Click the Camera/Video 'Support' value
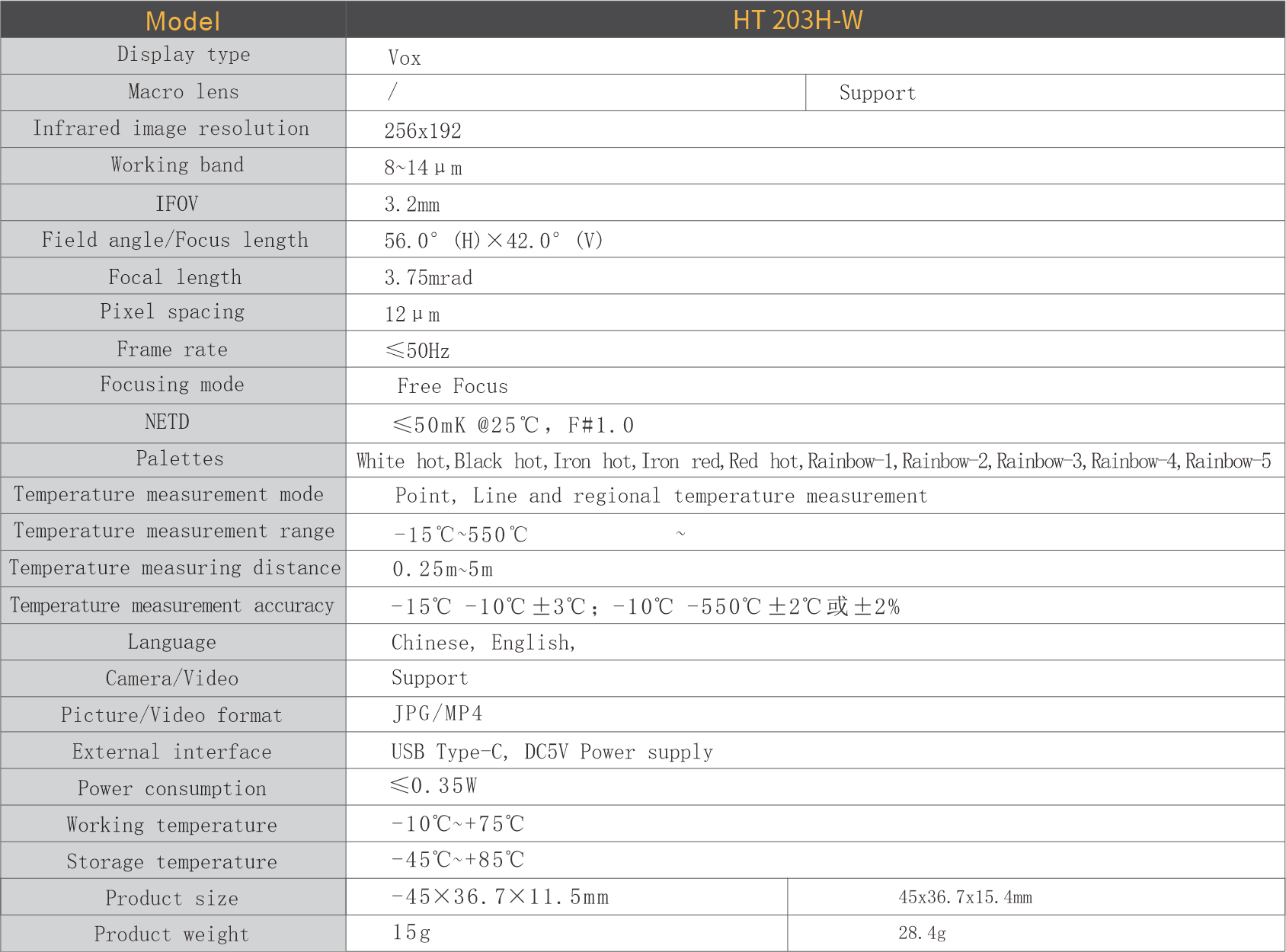 (430, 679)
